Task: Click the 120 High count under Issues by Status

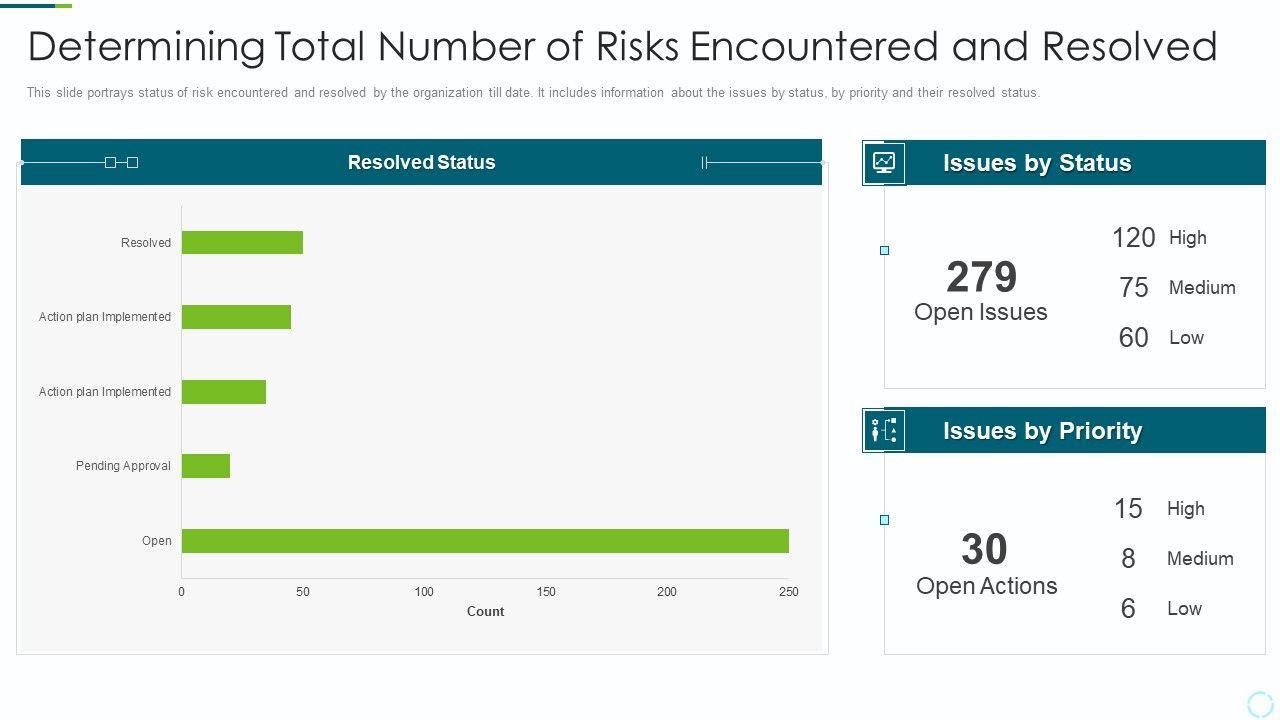Action: 1133,238
